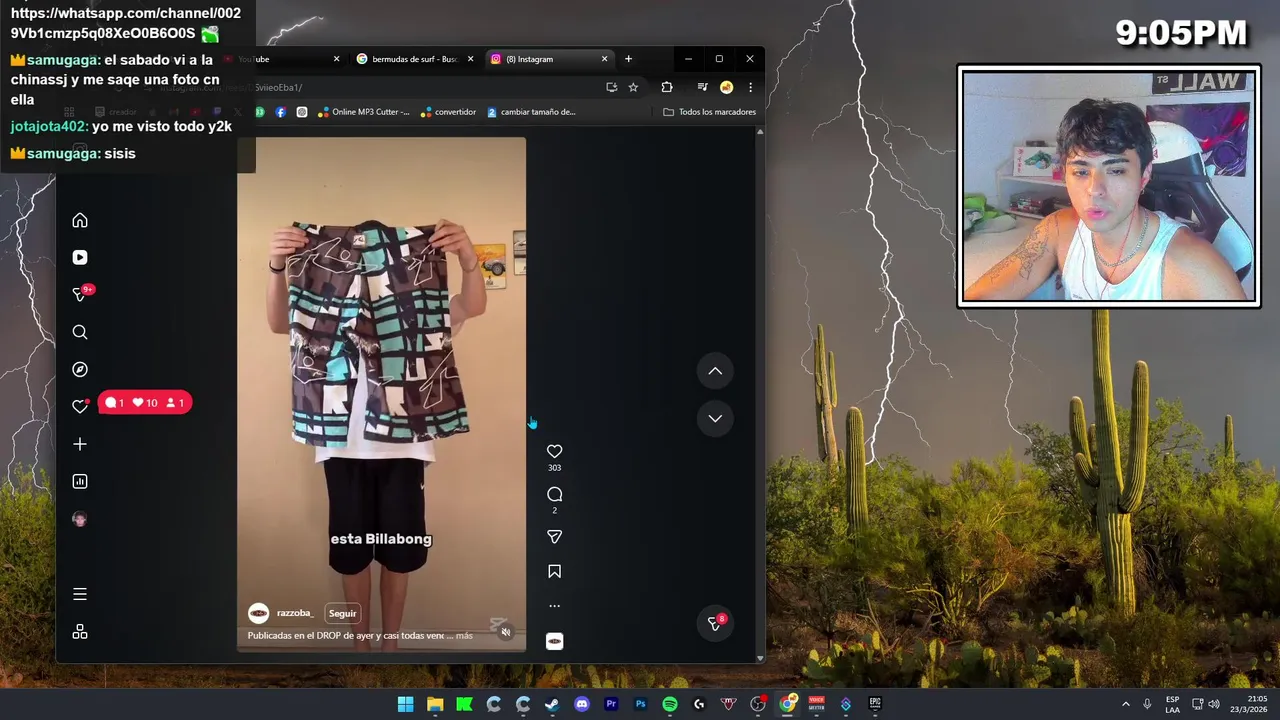This screenshot has width=1280, height=720.
Task: Open Facebook bookmark icon in bookmarks bar
Action: 280,112
